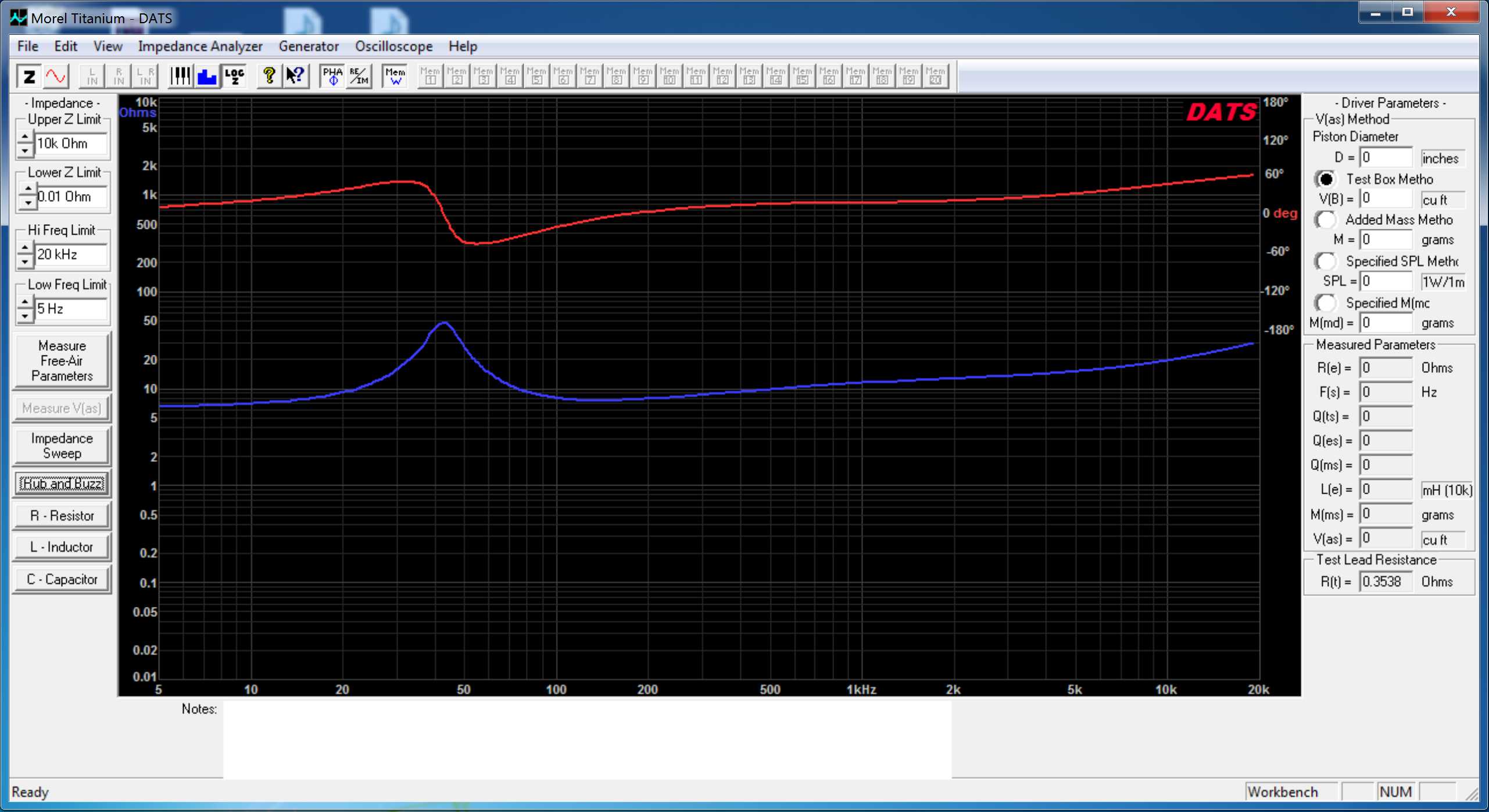Toggle the LOG Z scale icon
Image resolution: width=1489 pixels, height=812 pixels.
click(x=234, y=76)
